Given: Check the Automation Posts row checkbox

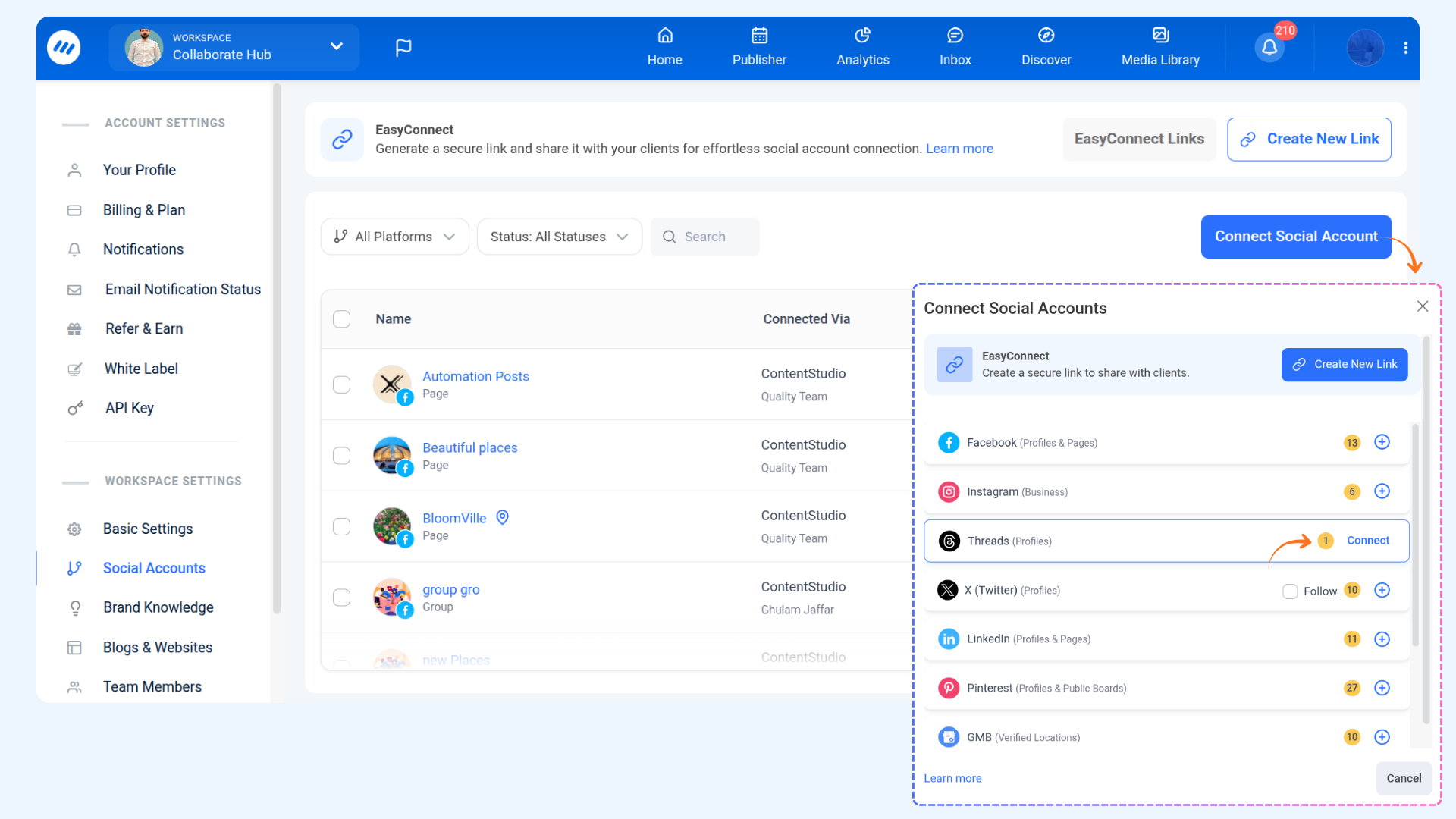Looking at the screenshot, I should 342,384.
